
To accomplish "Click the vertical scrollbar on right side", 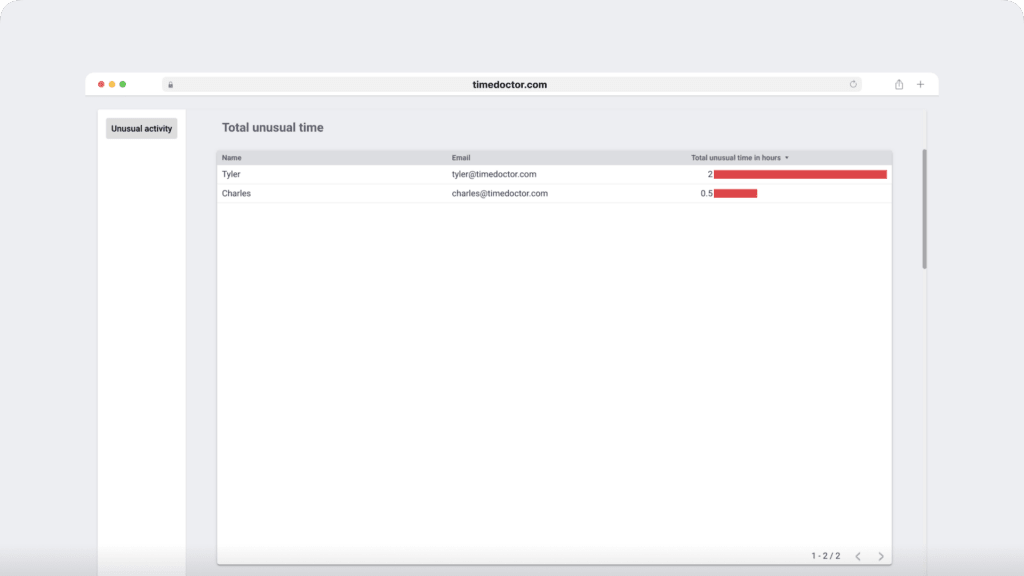I will [924, 209].
